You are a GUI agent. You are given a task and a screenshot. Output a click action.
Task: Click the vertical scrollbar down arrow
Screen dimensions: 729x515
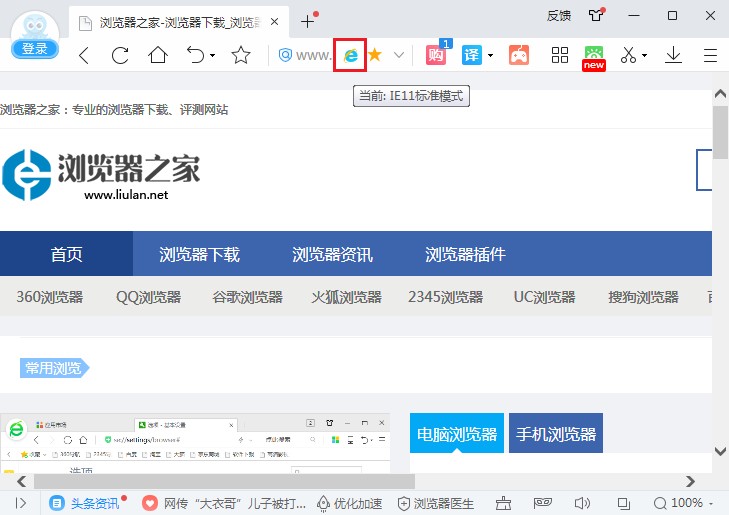tap(720, 451)
